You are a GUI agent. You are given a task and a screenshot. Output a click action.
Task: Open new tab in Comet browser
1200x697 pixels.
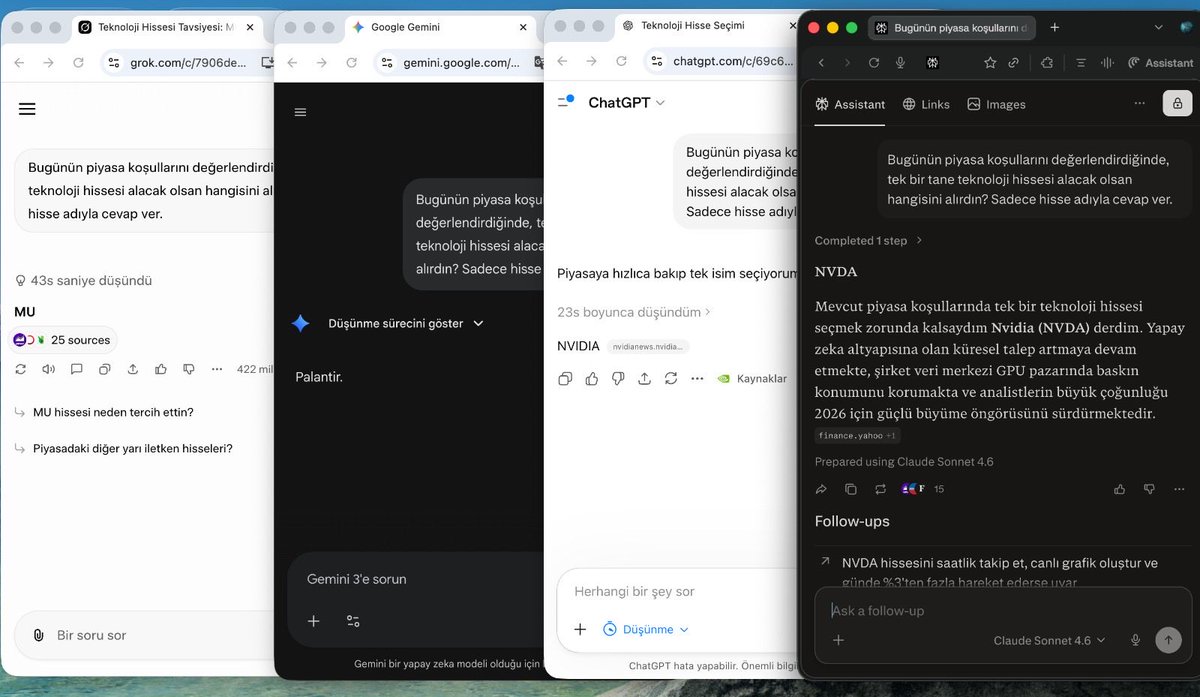click(x=1055, y=27)
